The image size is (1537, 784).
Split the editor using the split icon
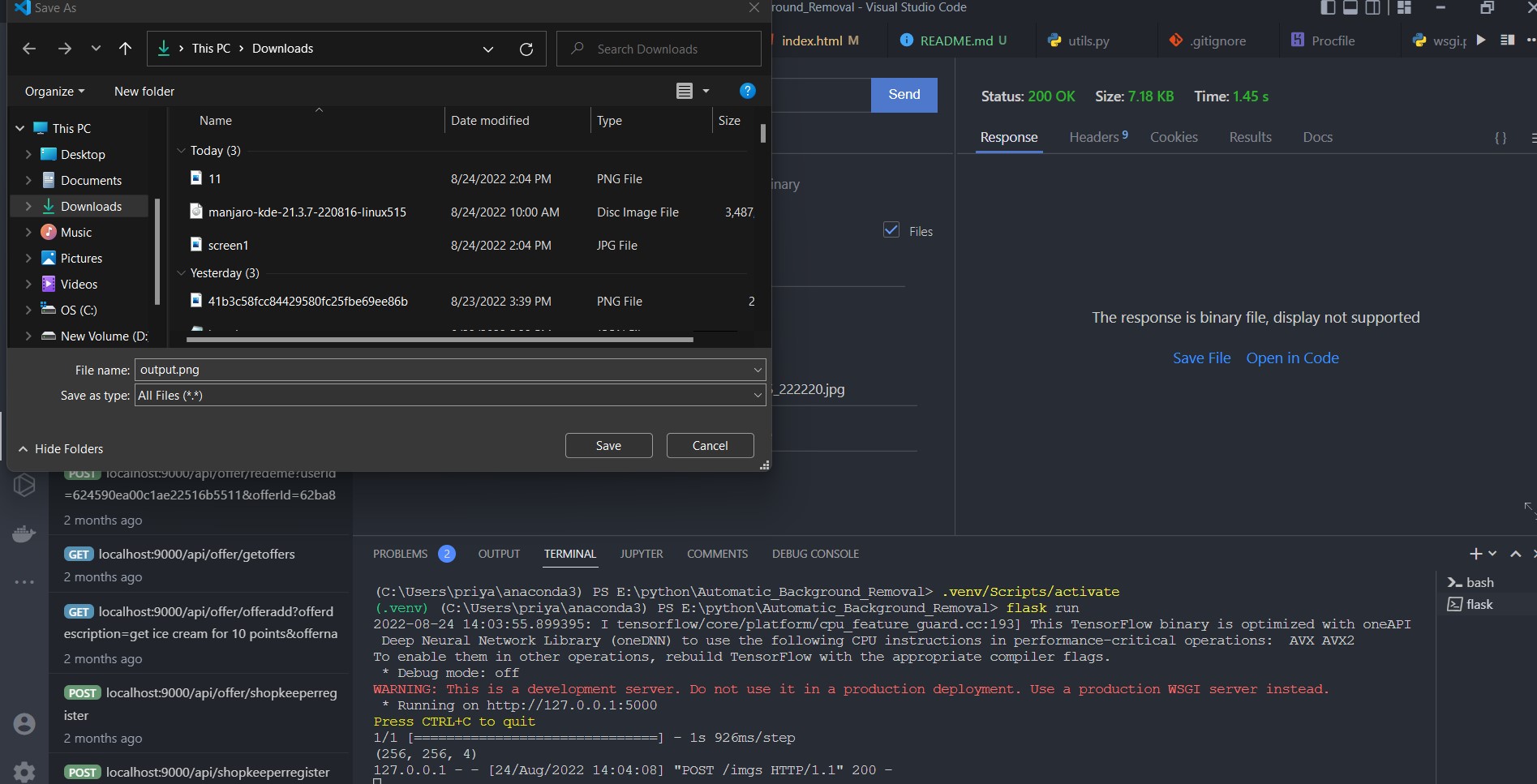1508,40
